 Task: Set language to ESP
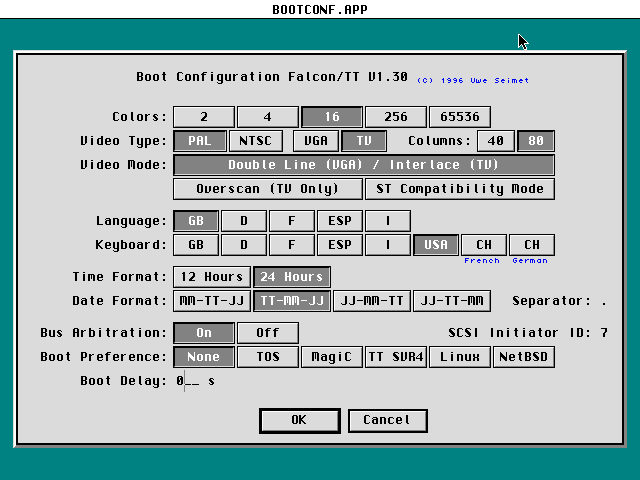click(339, 221)
